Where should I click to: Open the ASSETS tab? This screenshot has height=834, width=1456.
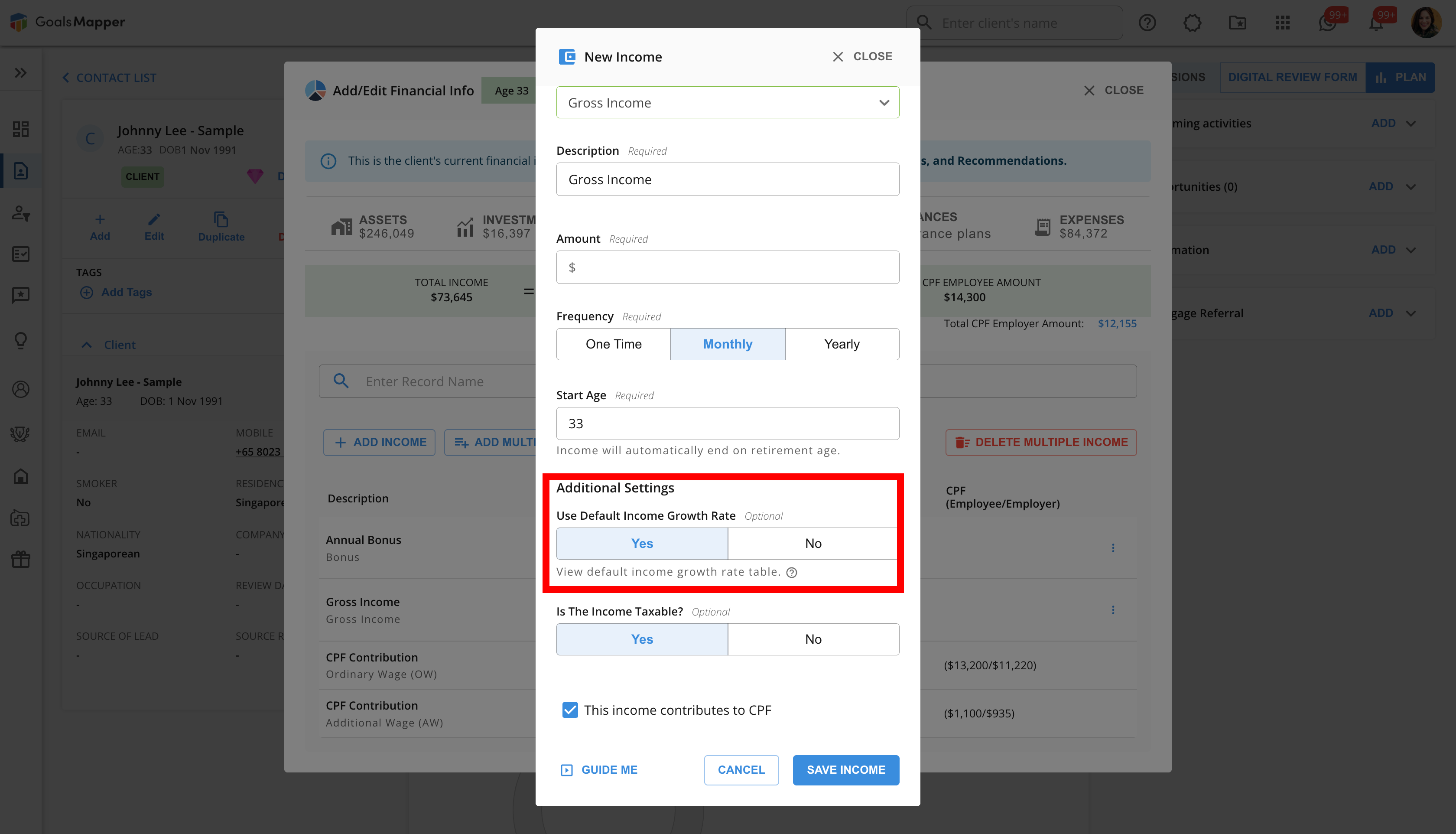(x=372, y=226)
